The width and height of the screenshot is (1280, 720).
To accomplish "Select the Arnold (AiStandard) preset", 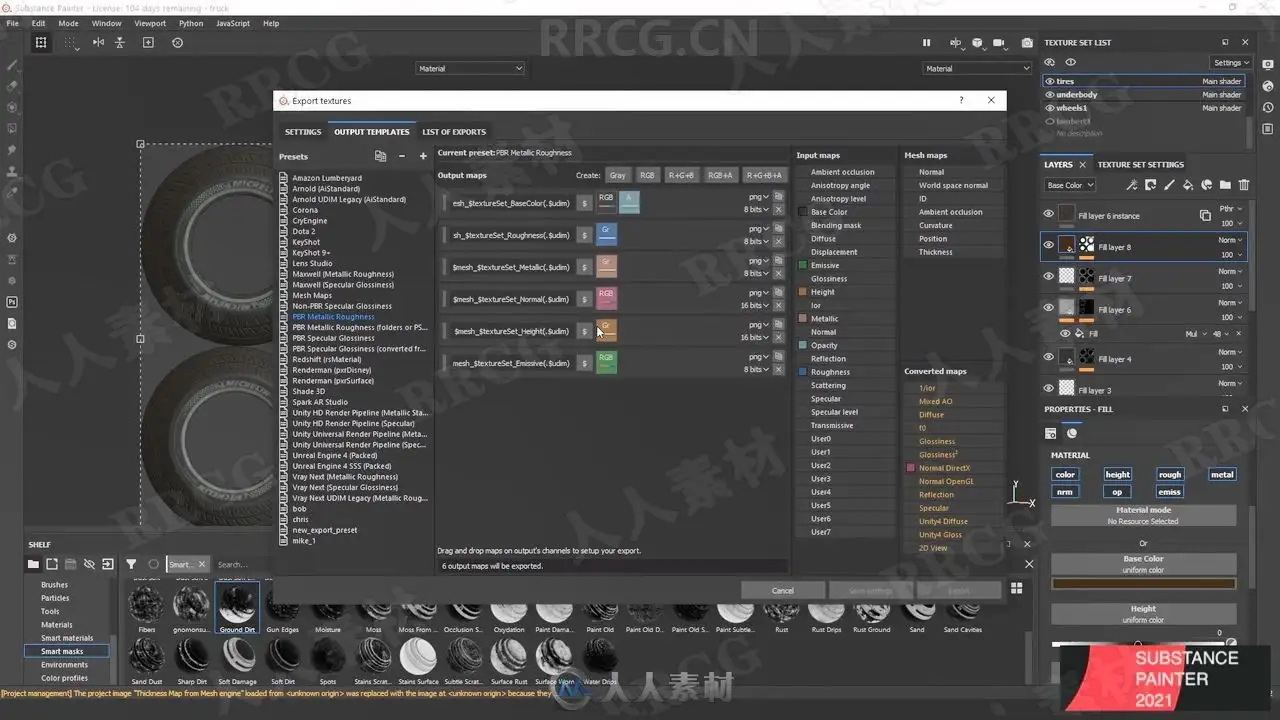I will [326, 188].
